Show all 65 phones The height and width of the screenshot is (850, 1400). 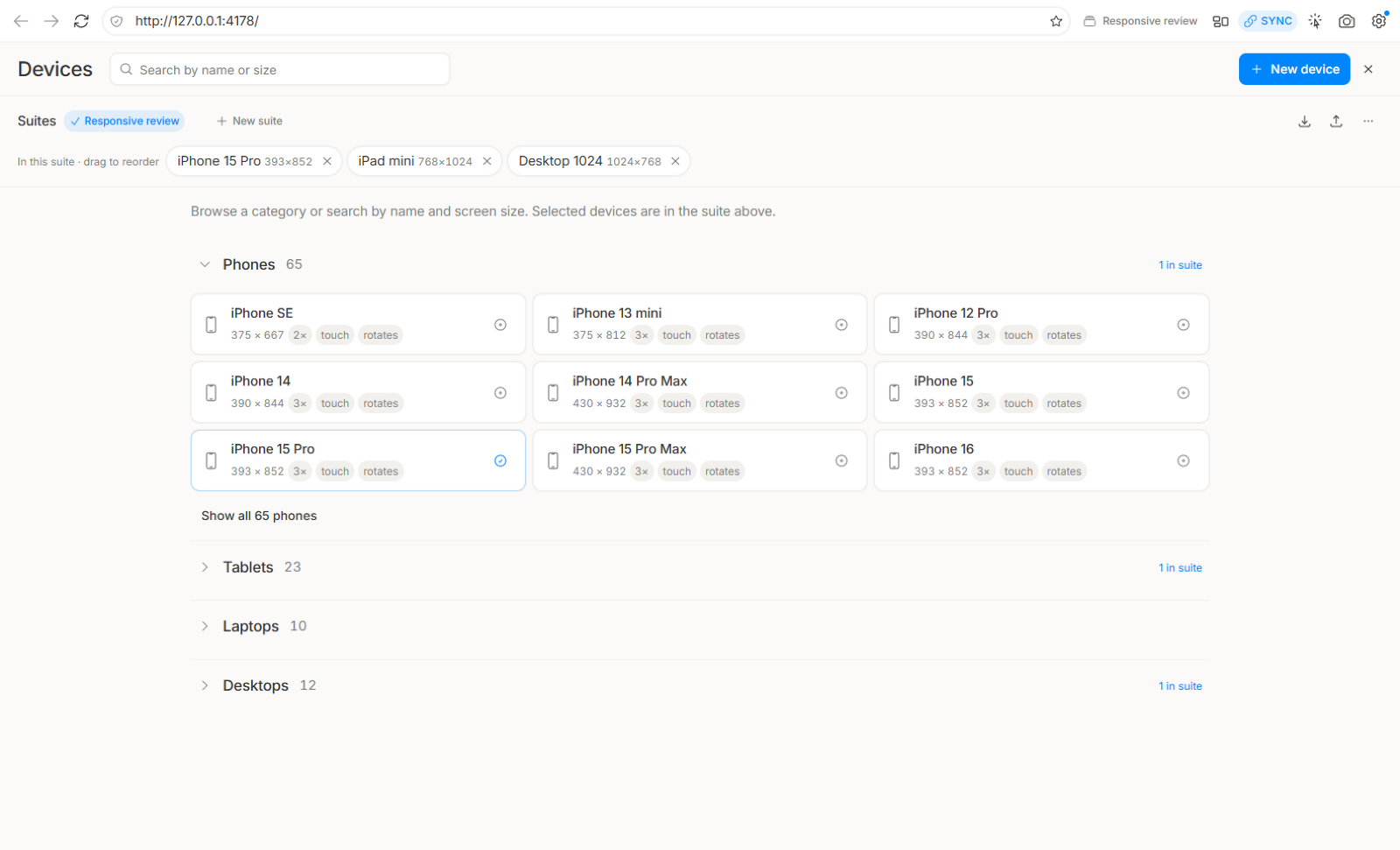(259, 516)
